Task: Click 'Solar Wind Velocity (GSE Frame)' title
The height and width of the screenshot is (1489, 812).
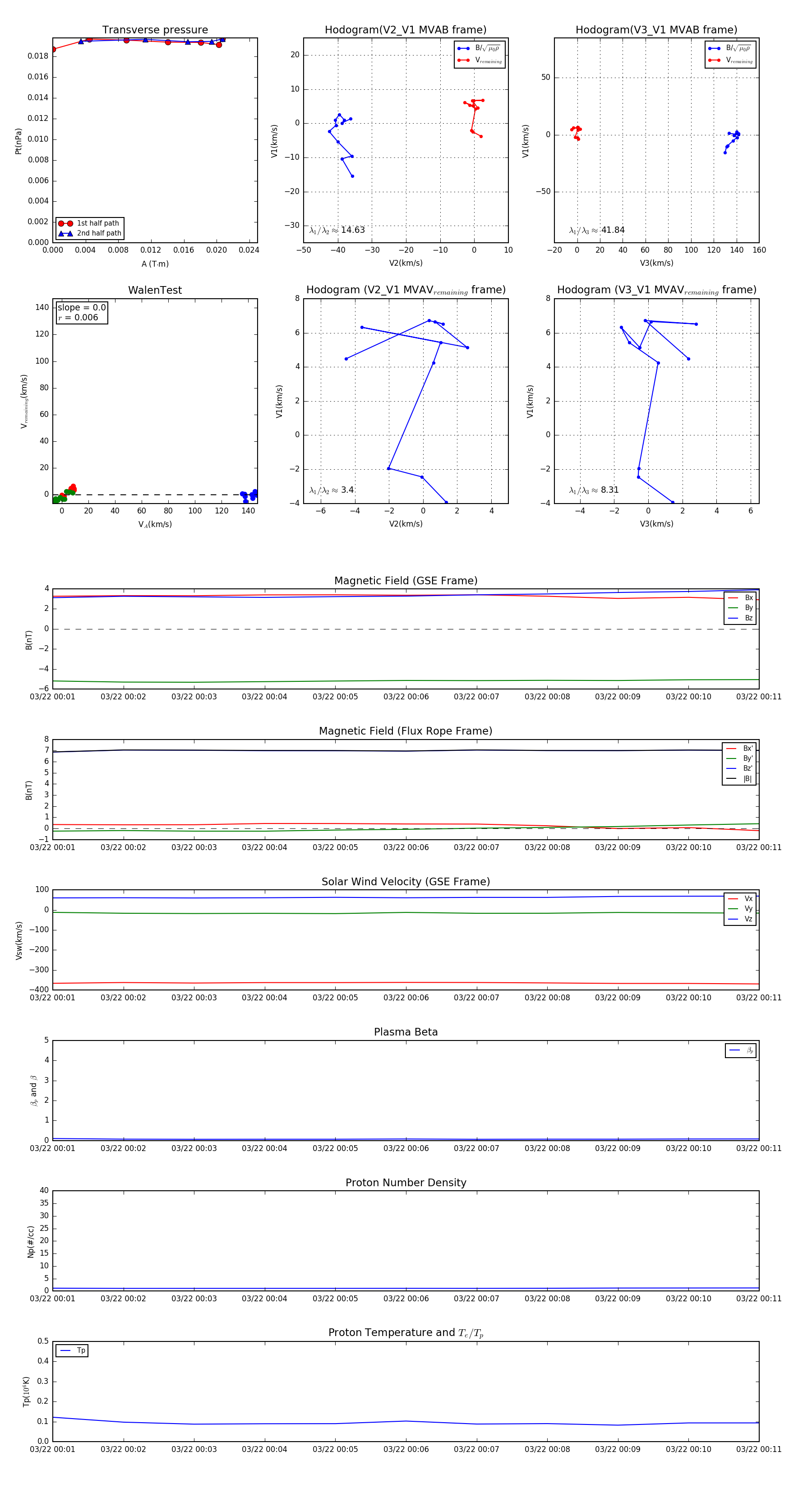Action: click(406, 882)
